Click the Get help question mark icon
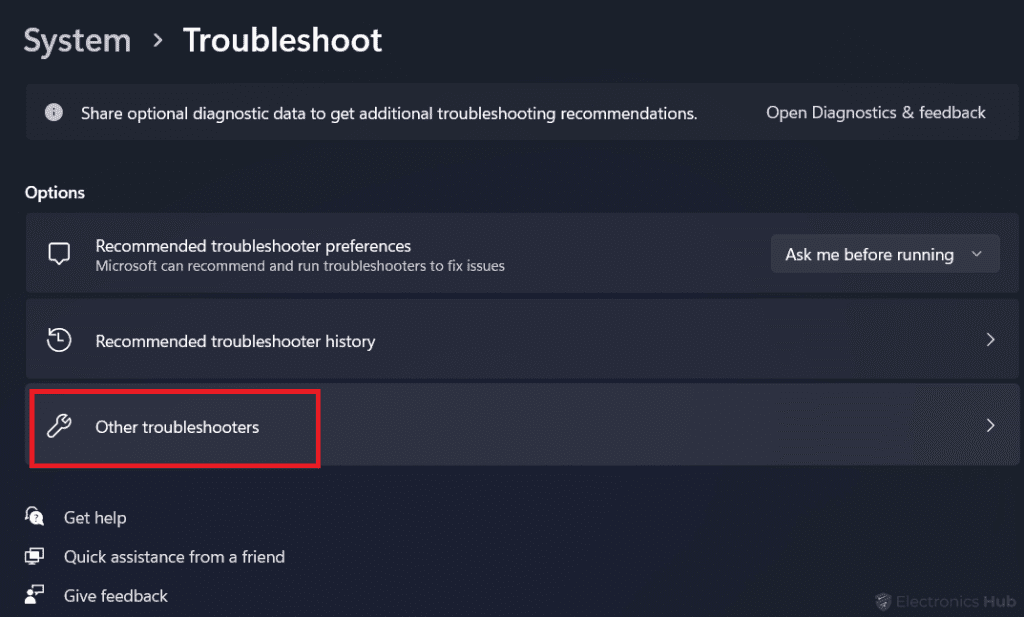The height and width of the screenshot is (617, 1024). pos(34,517)
